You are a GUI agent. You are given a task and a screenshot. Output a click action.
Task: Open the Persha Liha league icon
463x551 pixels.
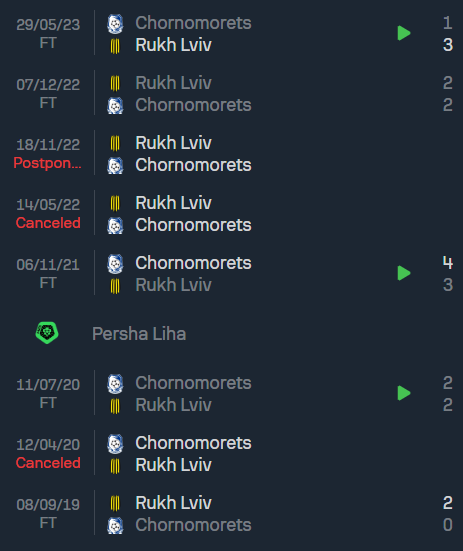pos(47,333)
